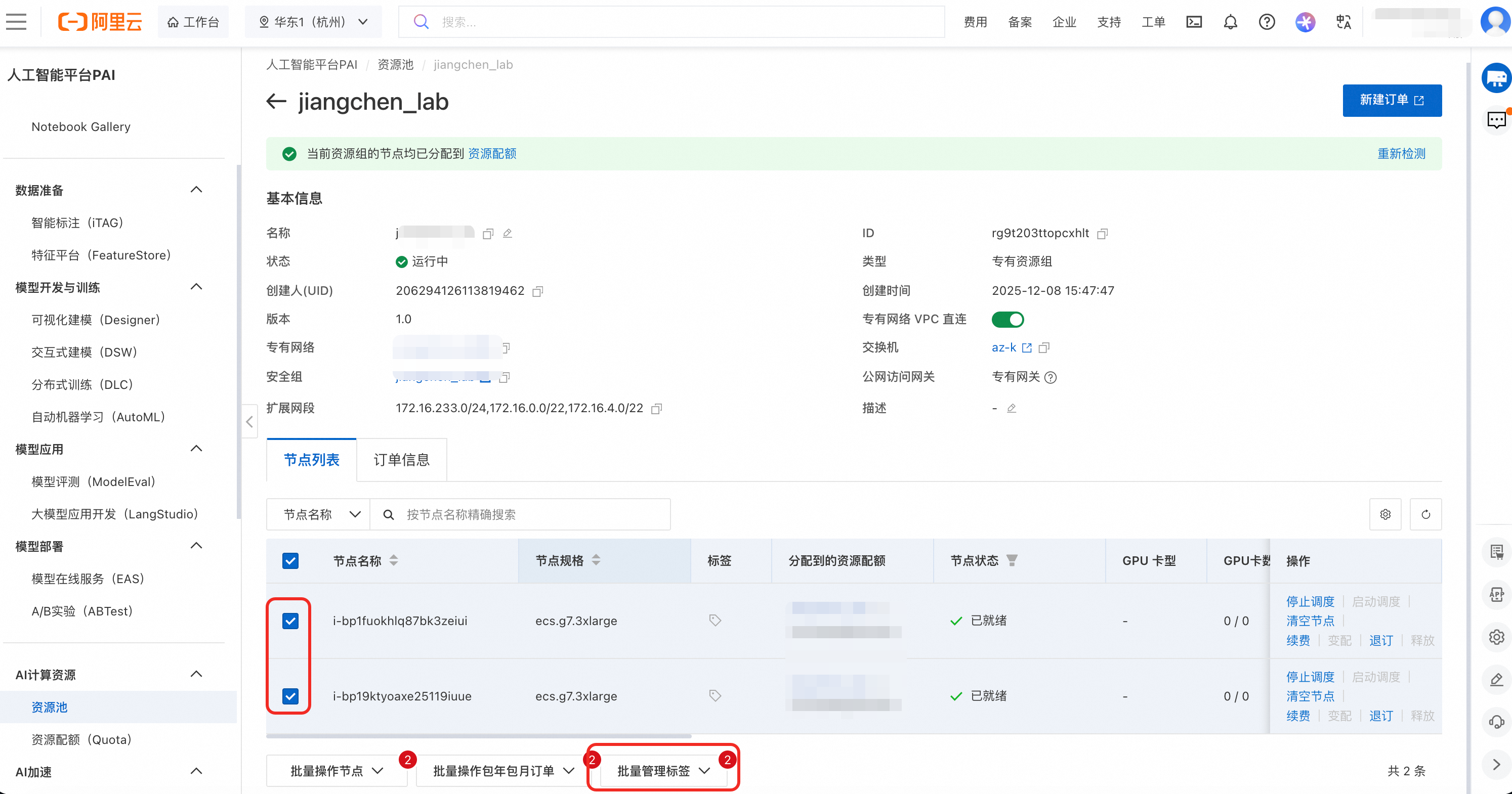Click the notification bell icon
Viewport: 1512px width, 794px height.
click(x=1230, y=22)
